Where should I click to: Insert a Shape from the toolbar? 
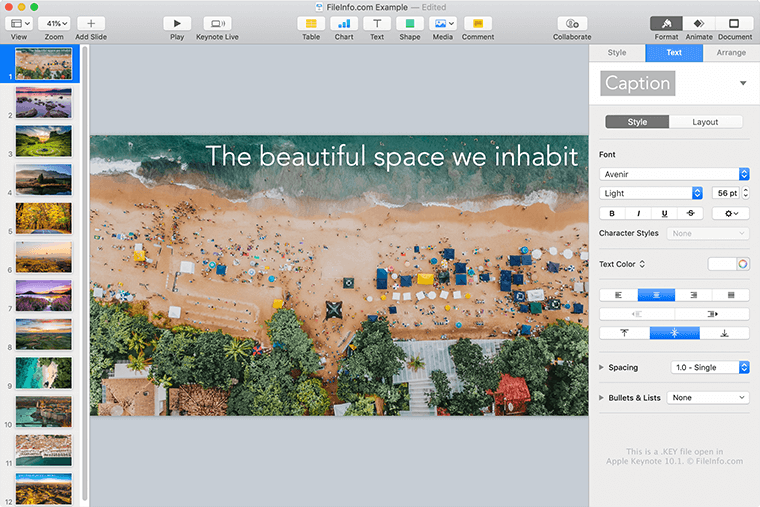click(410, 23)
